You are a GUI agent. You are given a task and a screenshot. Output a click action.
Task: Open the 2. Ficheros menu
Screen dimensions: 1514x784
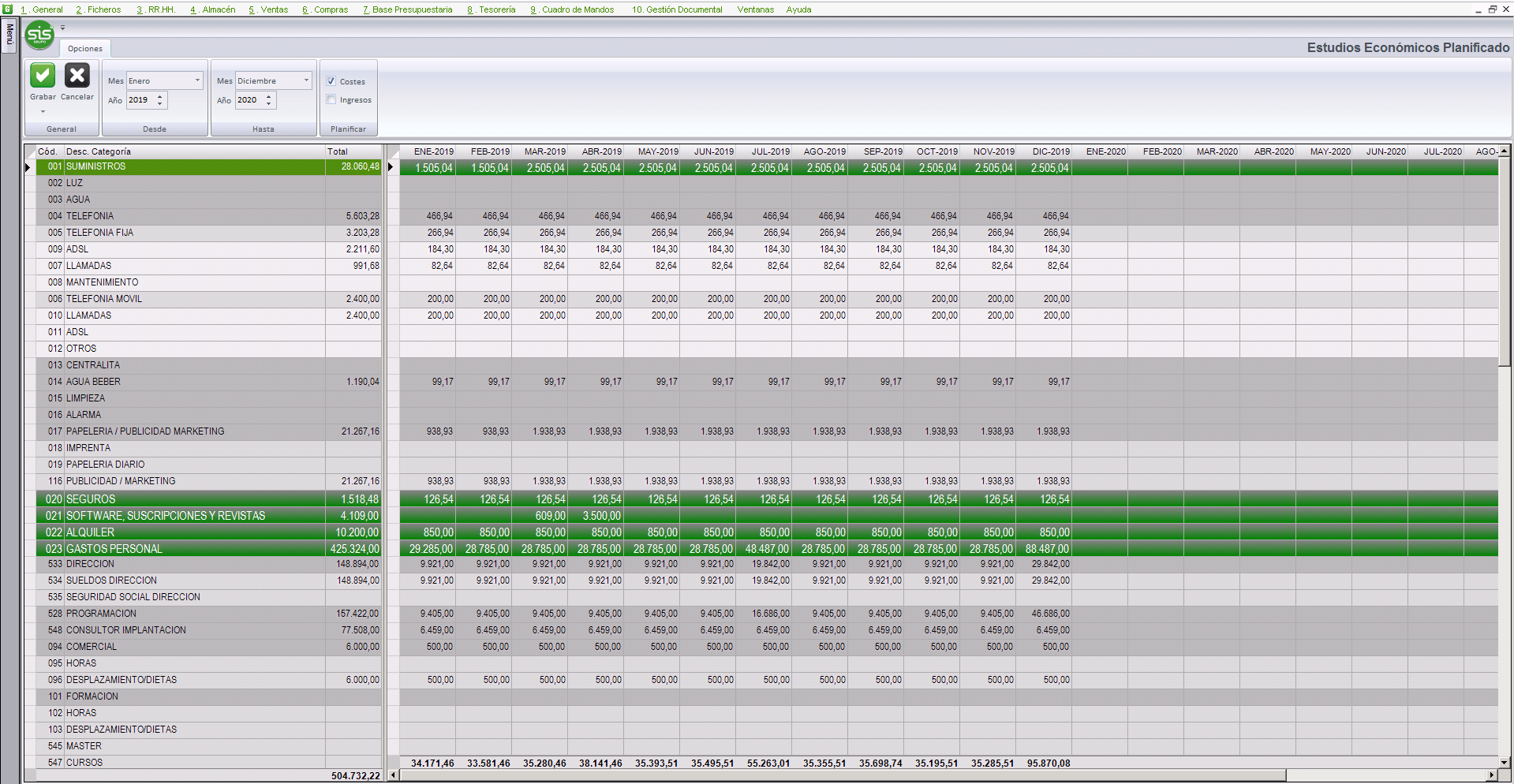tap(99, 9)
